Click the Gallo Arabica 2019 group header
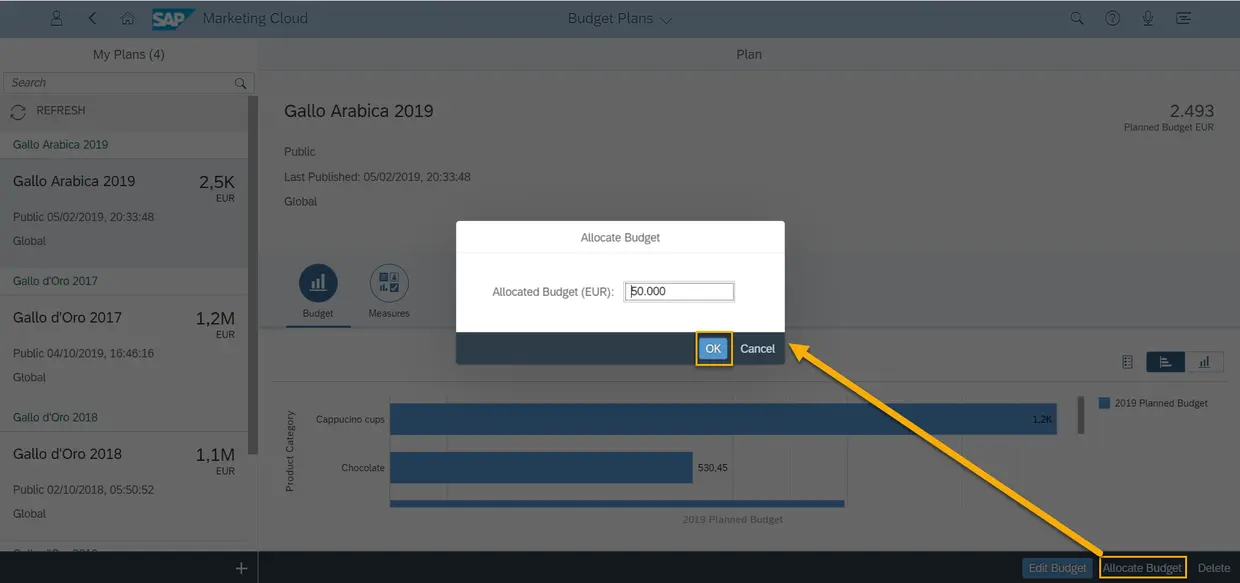 click(x=60, y=145)
